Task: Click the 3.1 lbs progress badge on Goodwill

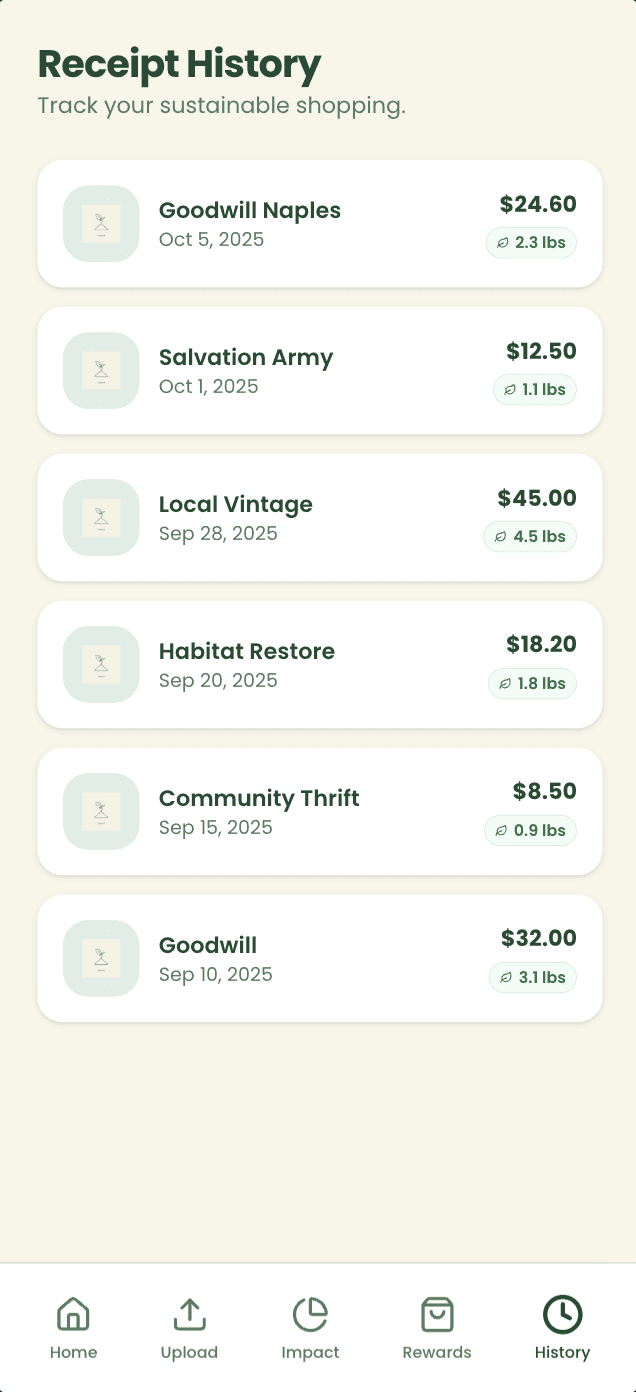Action: [532, 977]
